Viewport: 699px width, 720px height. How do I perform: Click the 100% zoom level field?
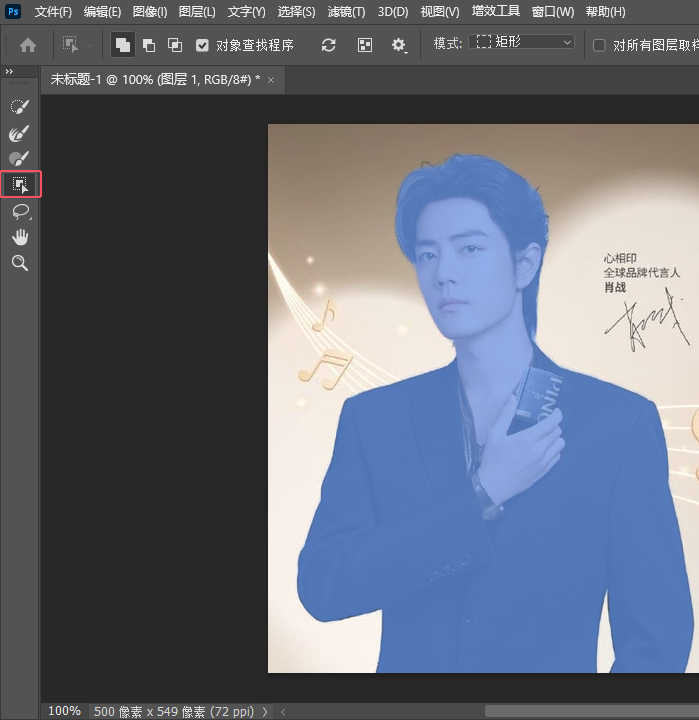point(64,711)
